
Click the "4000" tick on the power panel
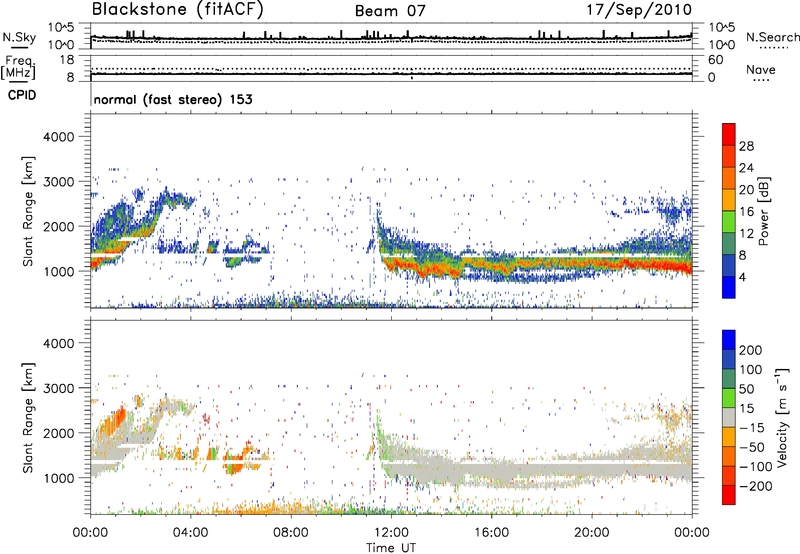click(59, 137)
